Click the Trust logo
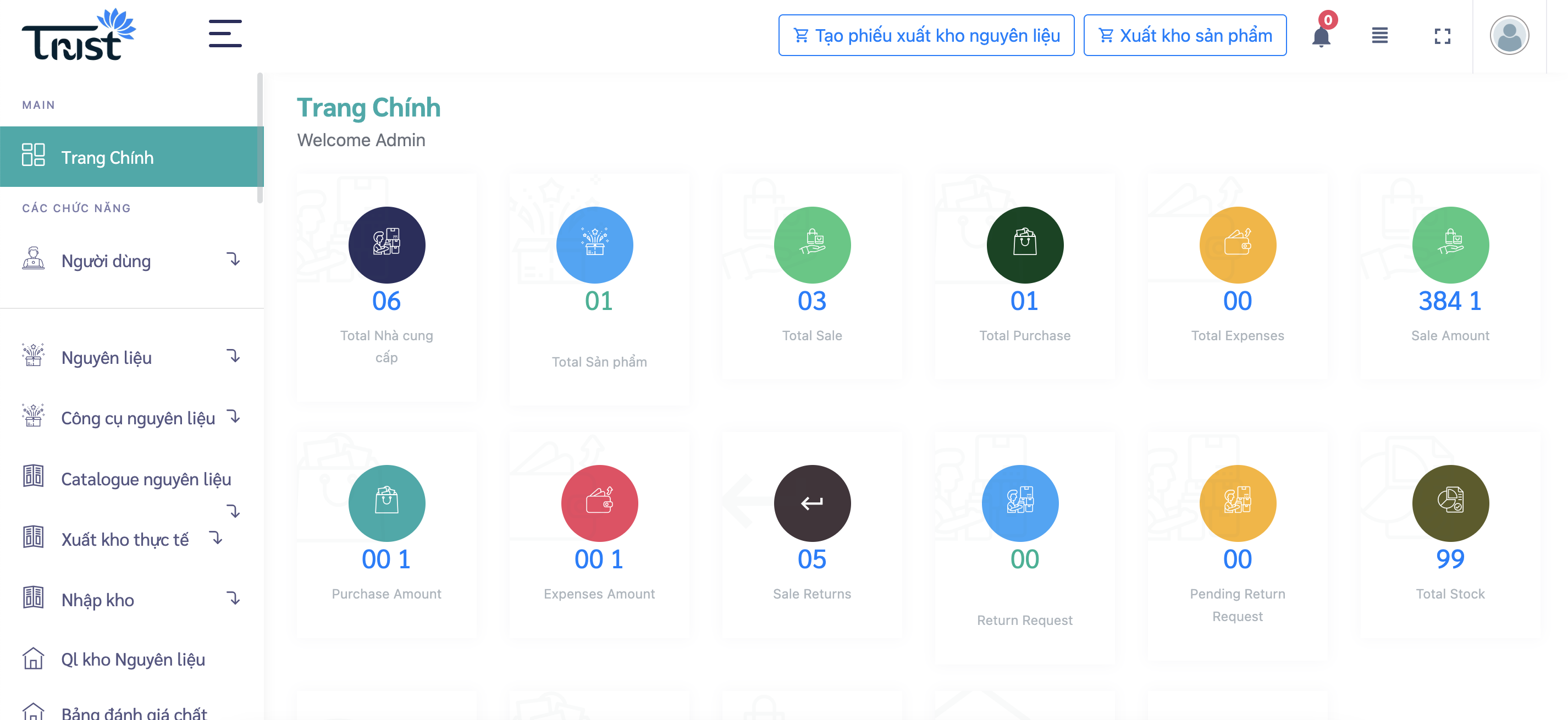 (x=79, y=34)
